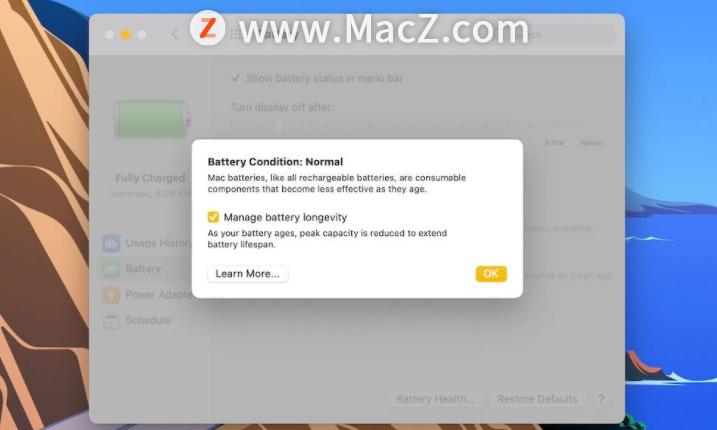Click the Power Adapter lightning icon
The image size is (717, 430).
point(111,295)
